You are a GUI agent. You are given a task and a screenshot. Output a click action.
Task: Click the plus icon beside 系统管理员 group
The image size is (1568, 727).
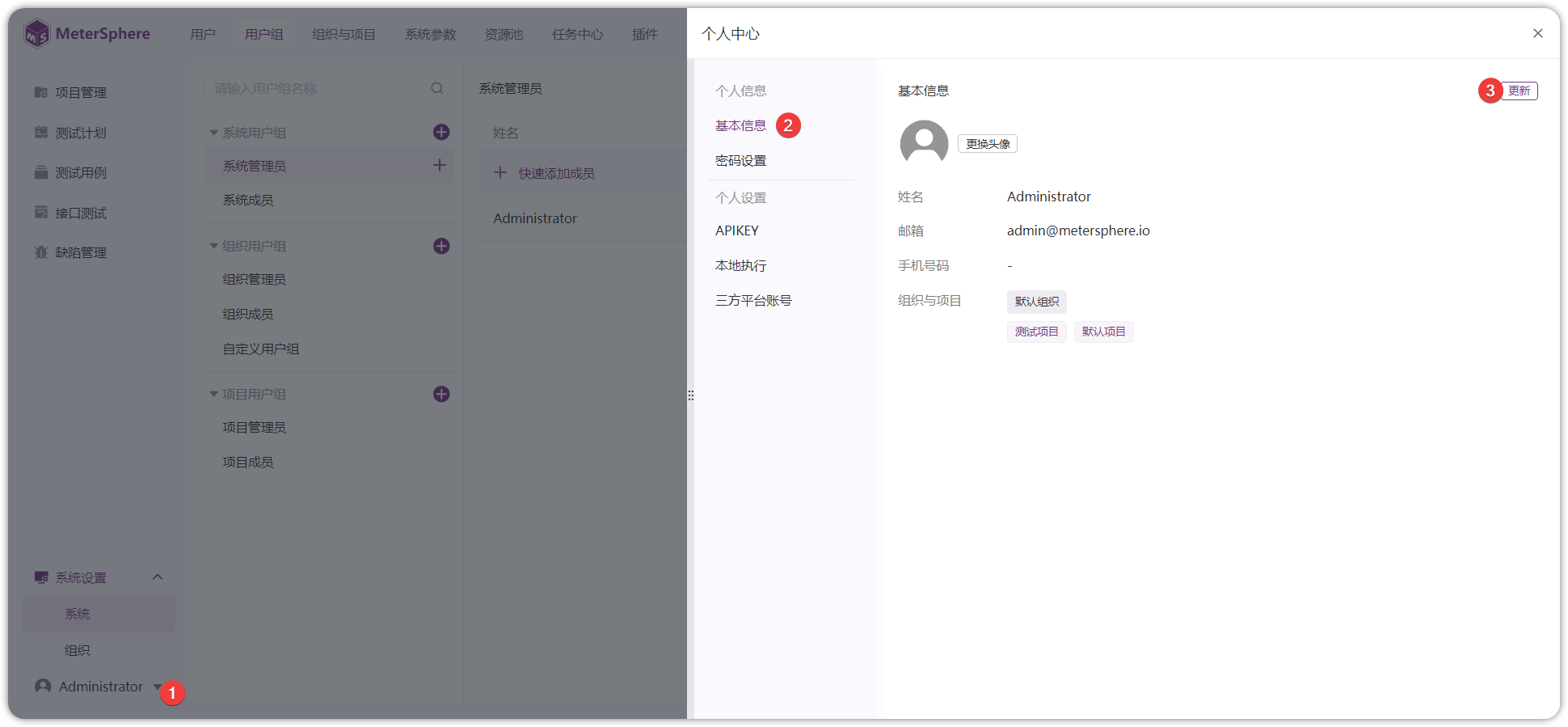click(x=440, y=165)
